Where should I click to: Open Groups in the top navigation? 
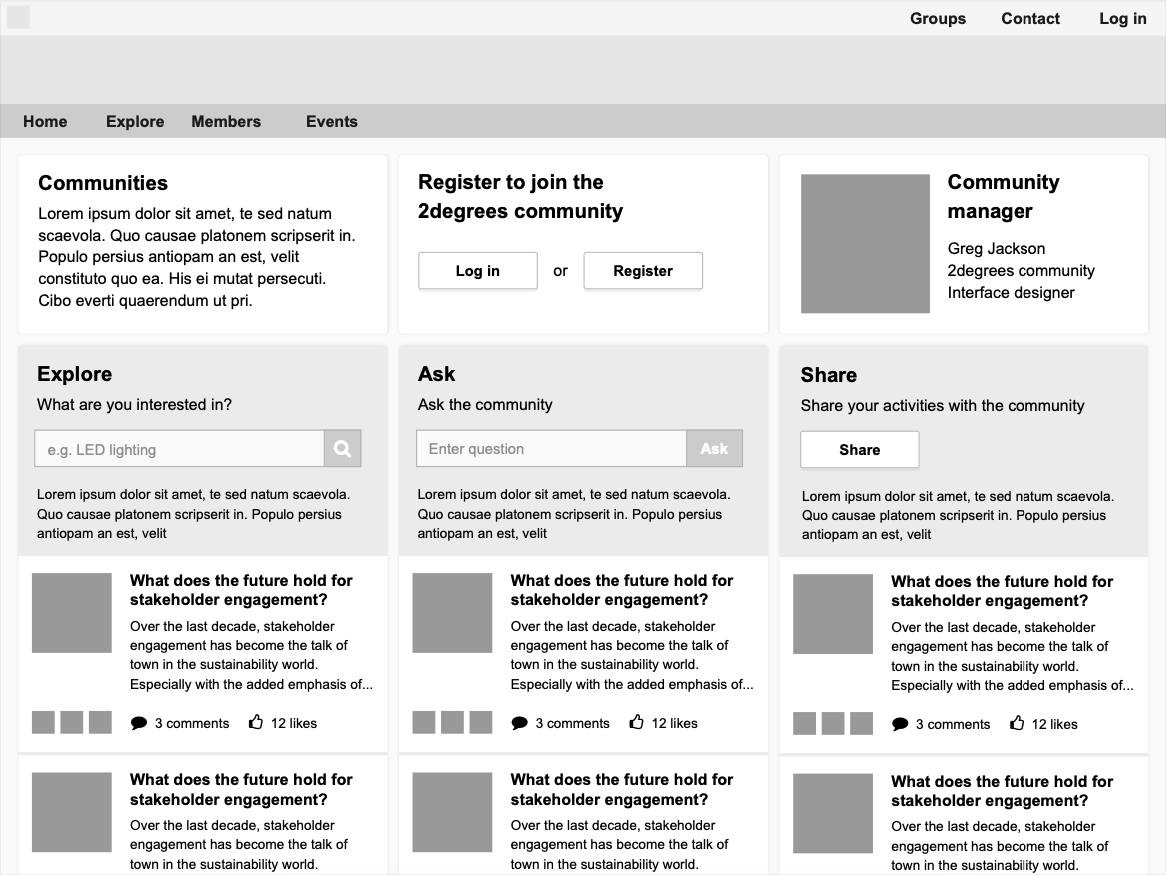(x=938, y=19)
